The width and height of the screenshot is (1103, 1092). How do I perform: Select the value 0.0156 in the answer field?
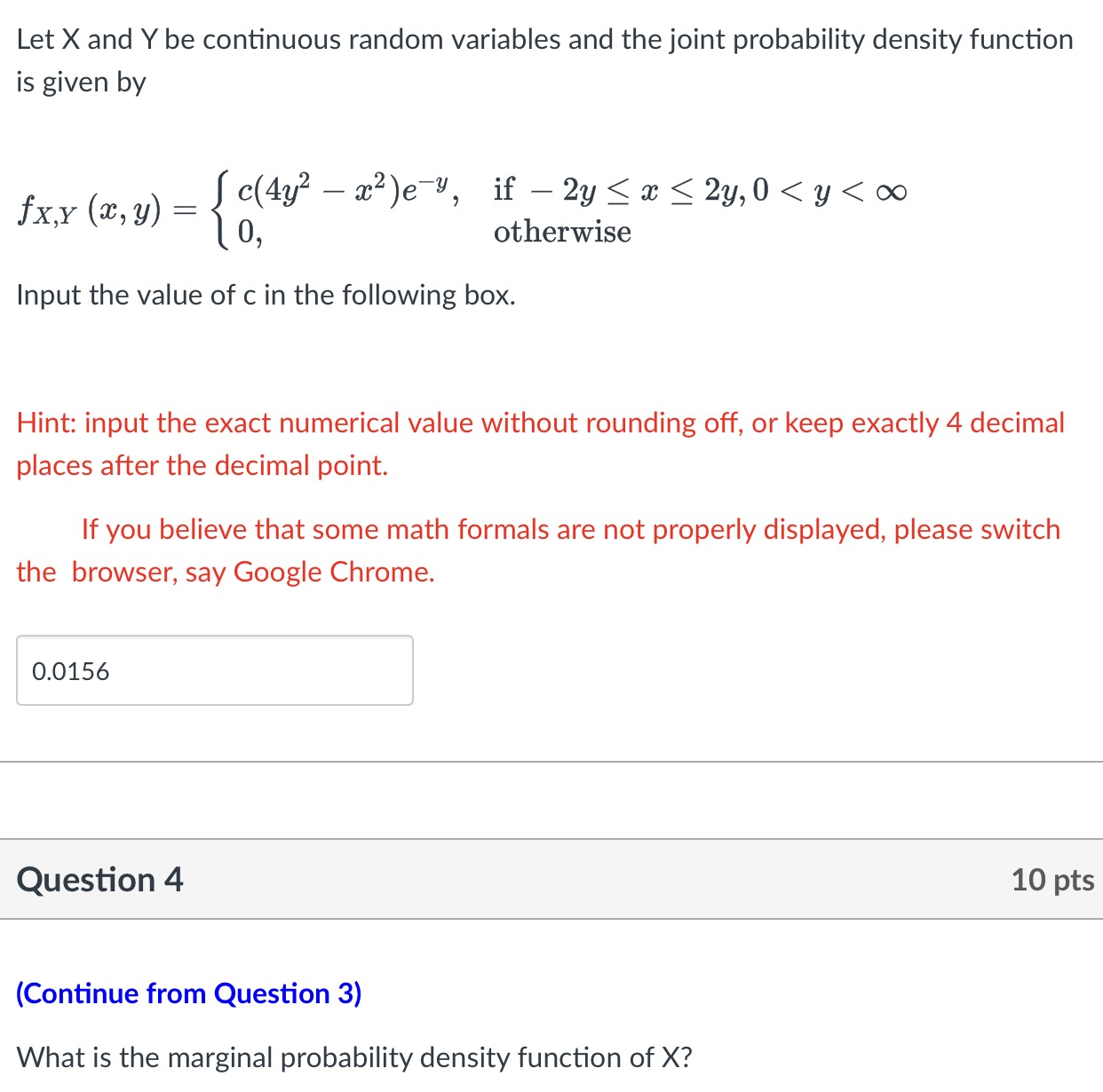(69, 671)
